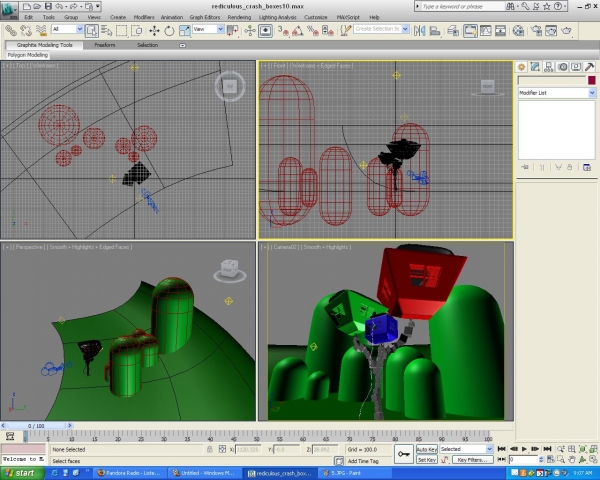The height and width of the screenshot is (480, 600).
Task: Click the Set Keys large key button
Action: click(x=404, y=454)
